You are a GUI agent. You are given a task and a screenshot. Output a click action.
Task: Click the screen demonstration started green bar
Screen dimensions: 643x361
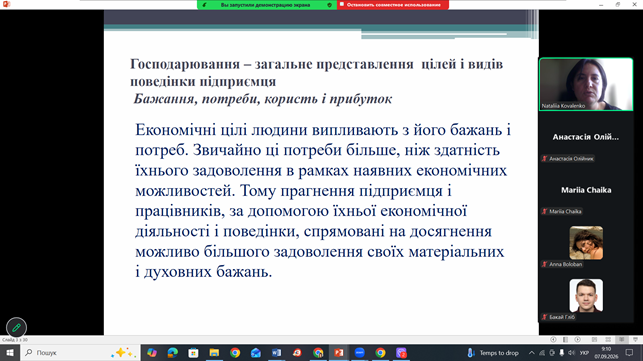click(267, 5)
